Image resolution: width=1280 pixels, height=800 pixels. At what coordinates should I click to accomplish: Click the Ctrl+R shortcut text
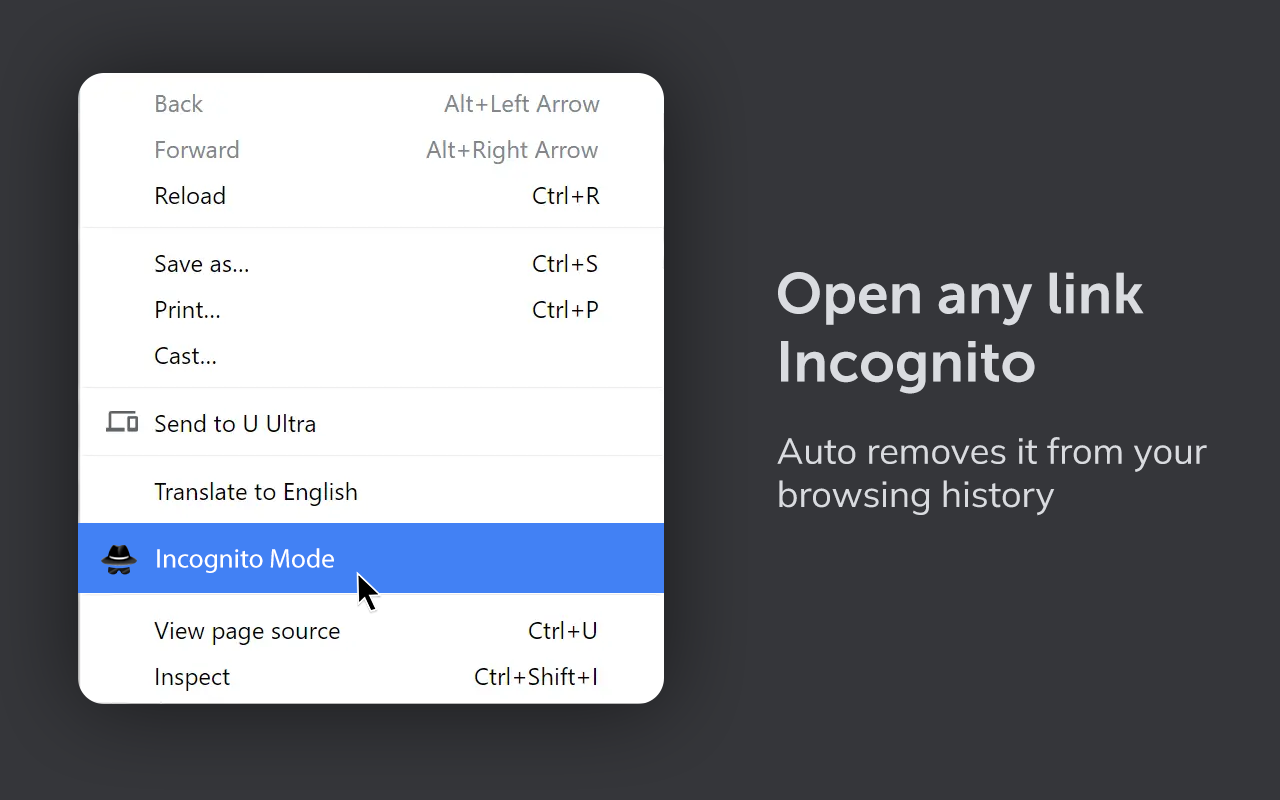566,195
